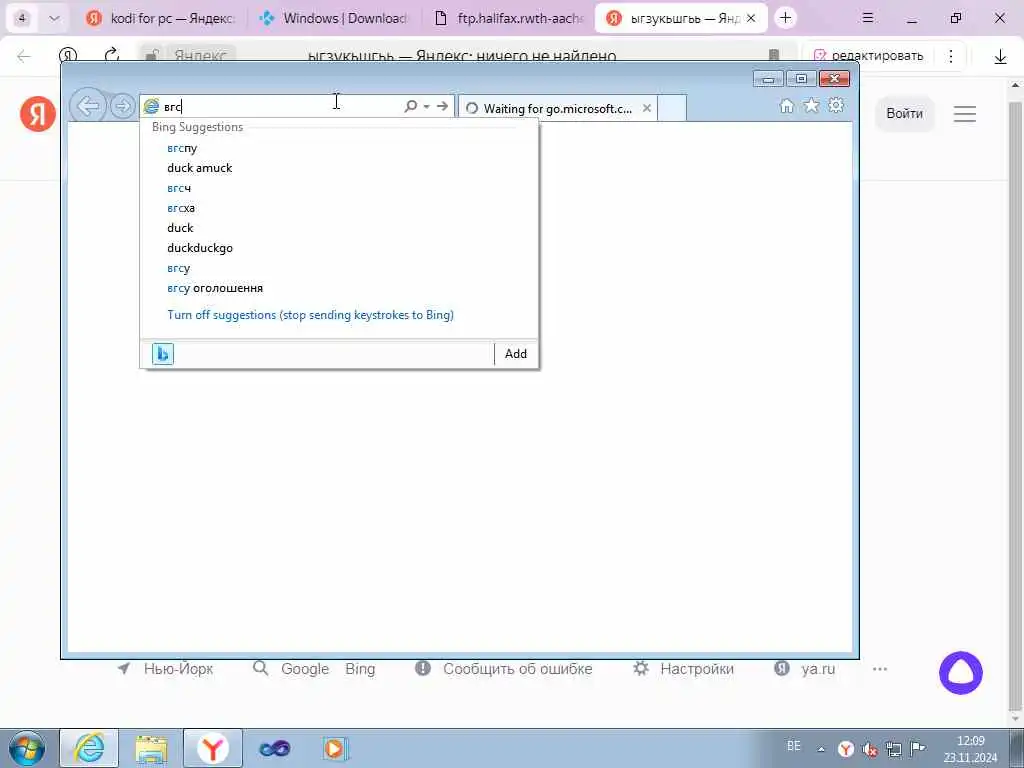Viewport: 1024px width, 768px height.
Task: Click the 'Google' footer link
Action: (305, 669)
